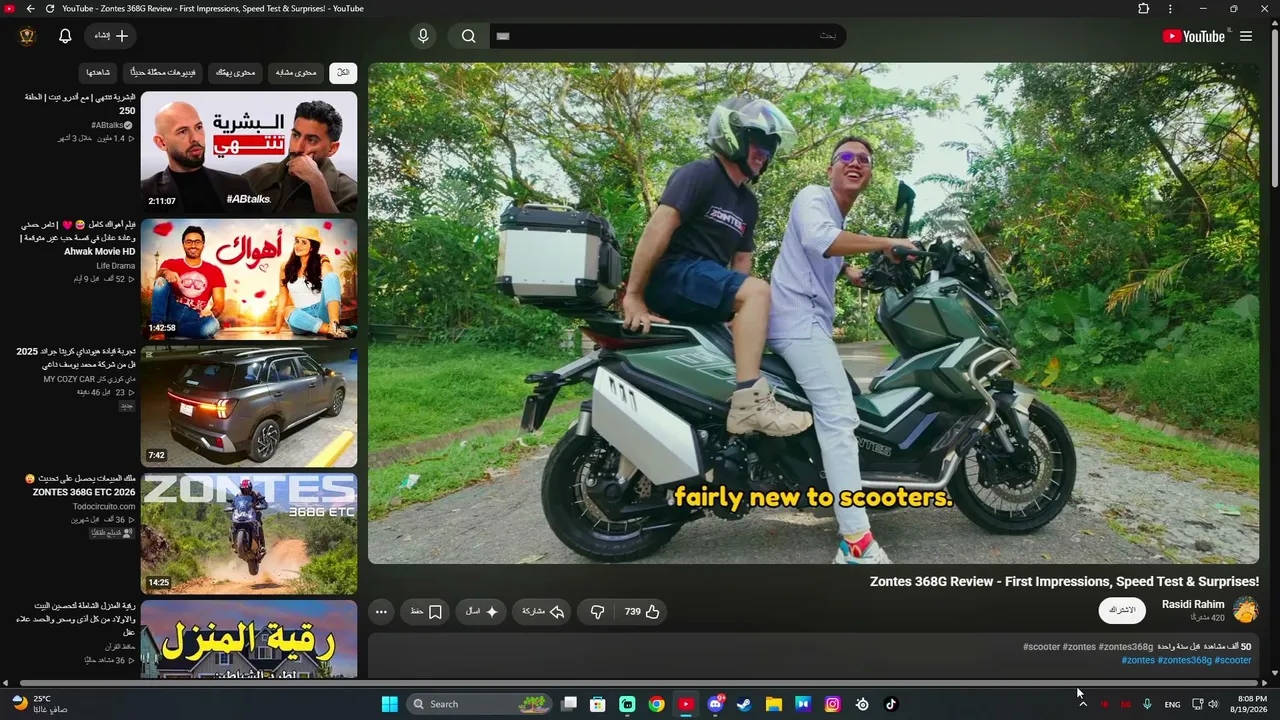Open the 'رقية المنزل' video thumbnail
This screenshot has width=1280, height=720.
pos(249,639)
